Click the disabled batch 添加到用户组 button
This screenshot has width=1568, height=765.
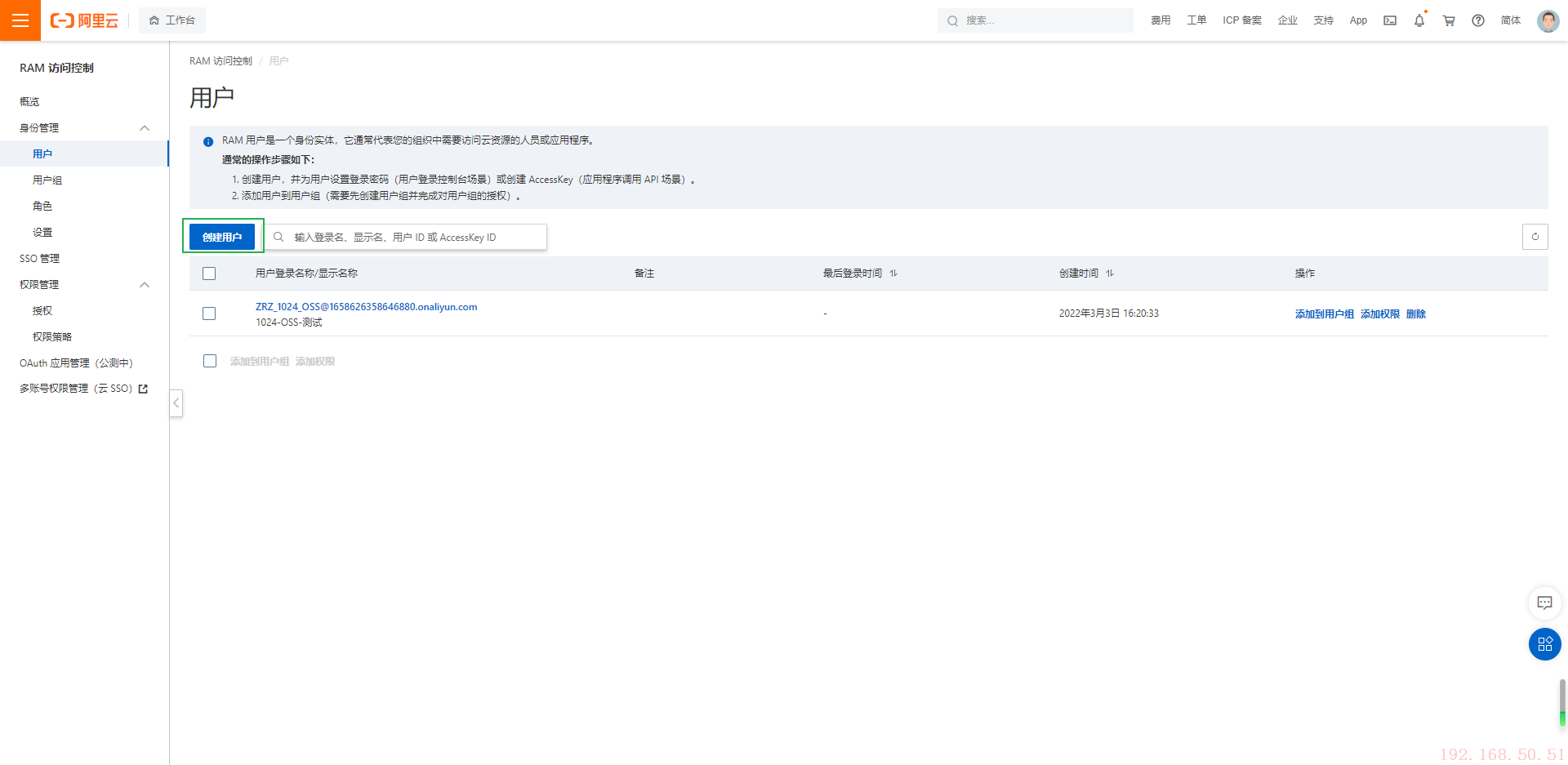[259, 362]
